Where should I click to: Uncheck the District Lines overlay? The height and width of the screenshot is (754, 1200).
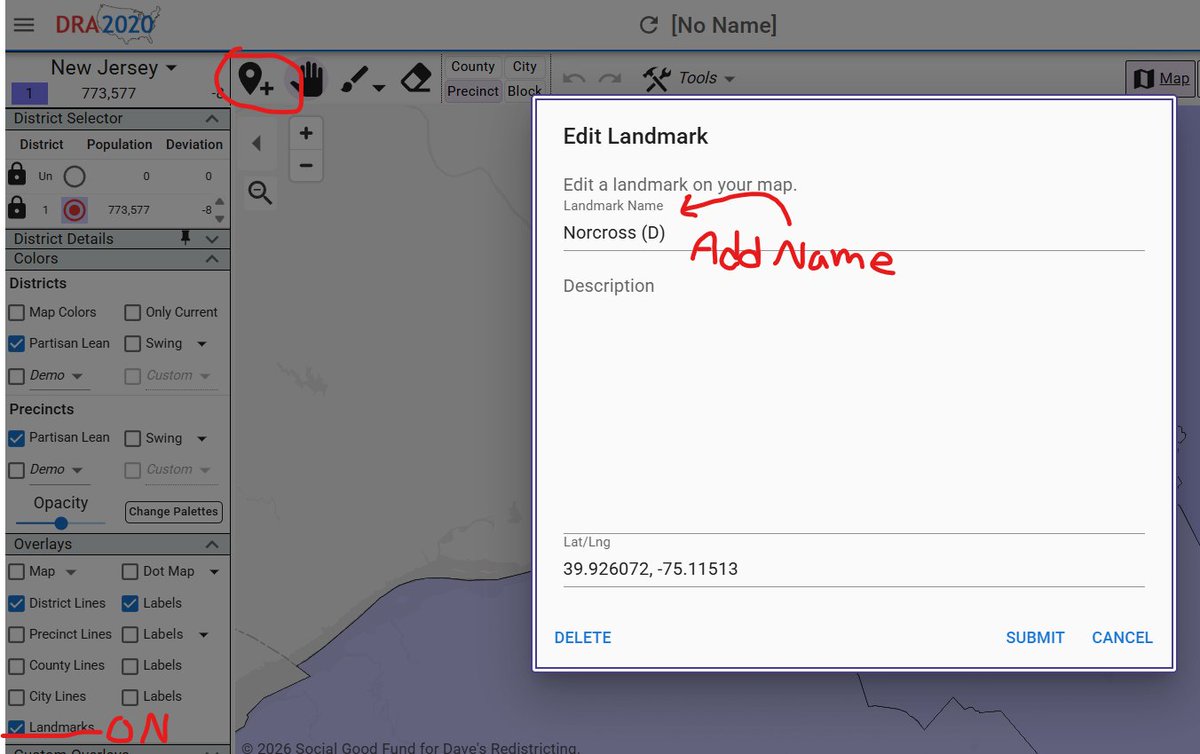click(x=16, y=604)
